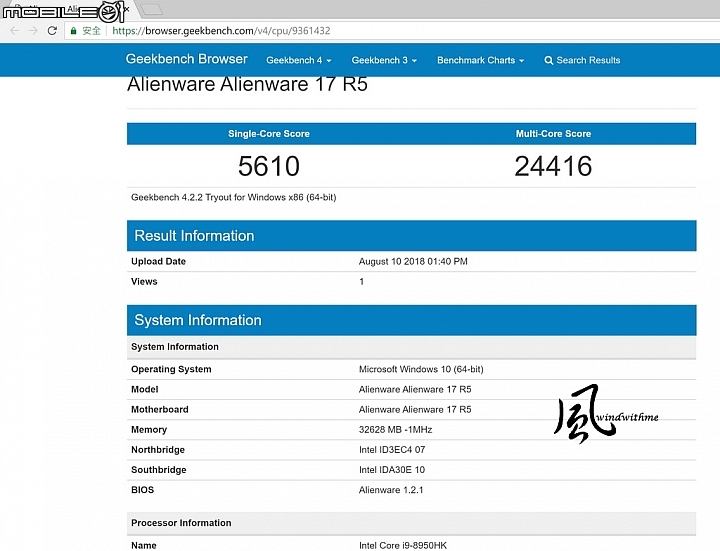Reload the page with the refresh icon
This screenshot has width=720, height=551.
coord(52,31)
